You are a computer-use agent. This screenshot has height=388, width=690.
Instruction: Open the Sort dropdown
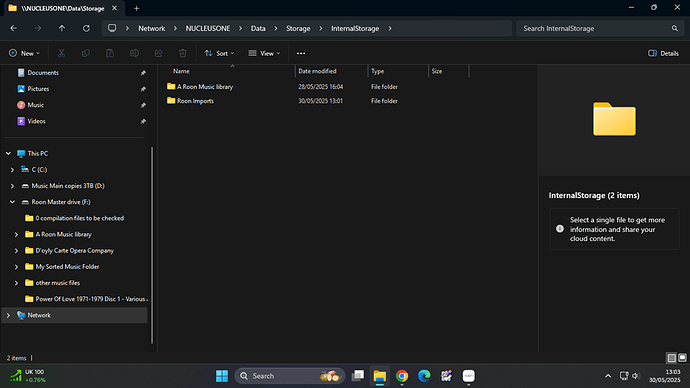tap(219, 53)
